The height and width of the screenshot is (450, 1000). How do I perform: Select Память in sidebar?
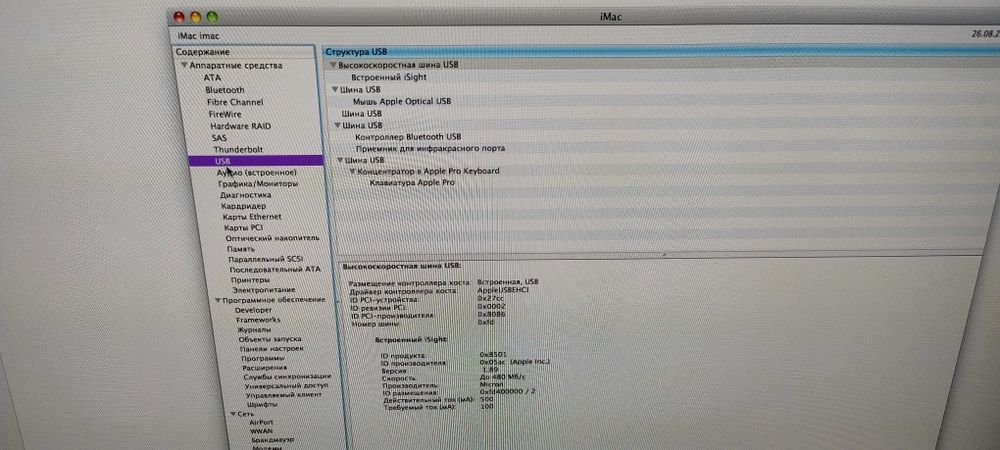tap(240, 249)
